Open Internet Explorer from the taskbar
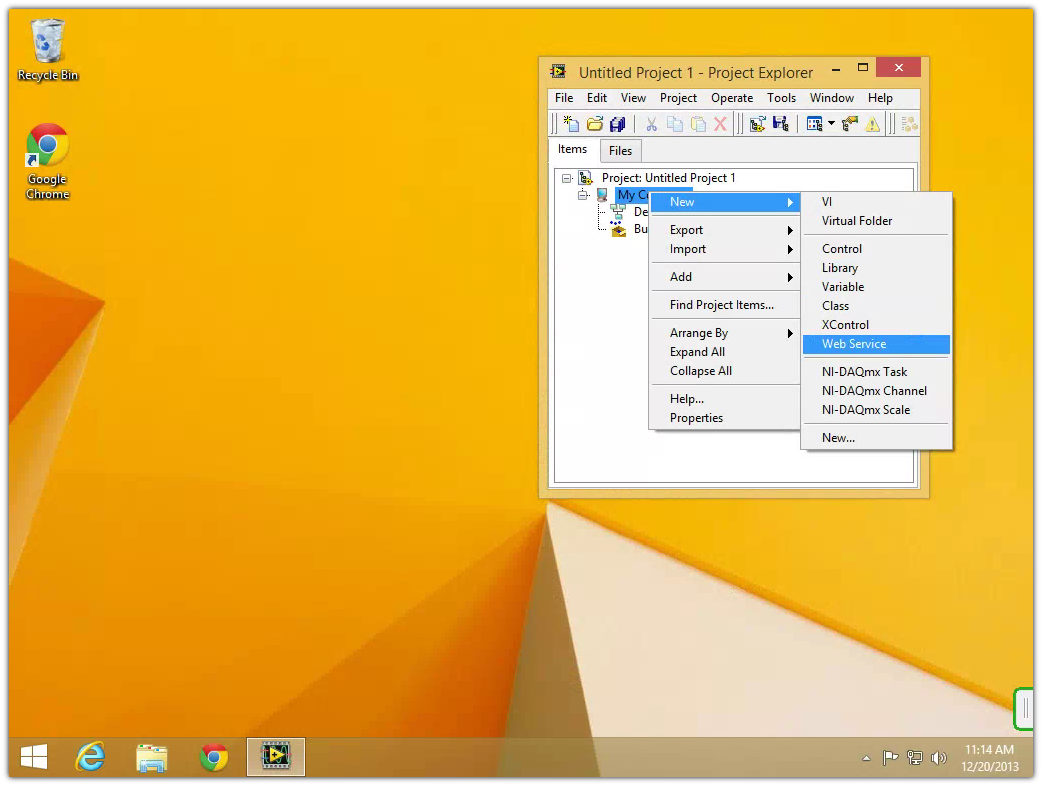1042x786 pixels. [91, 758]
